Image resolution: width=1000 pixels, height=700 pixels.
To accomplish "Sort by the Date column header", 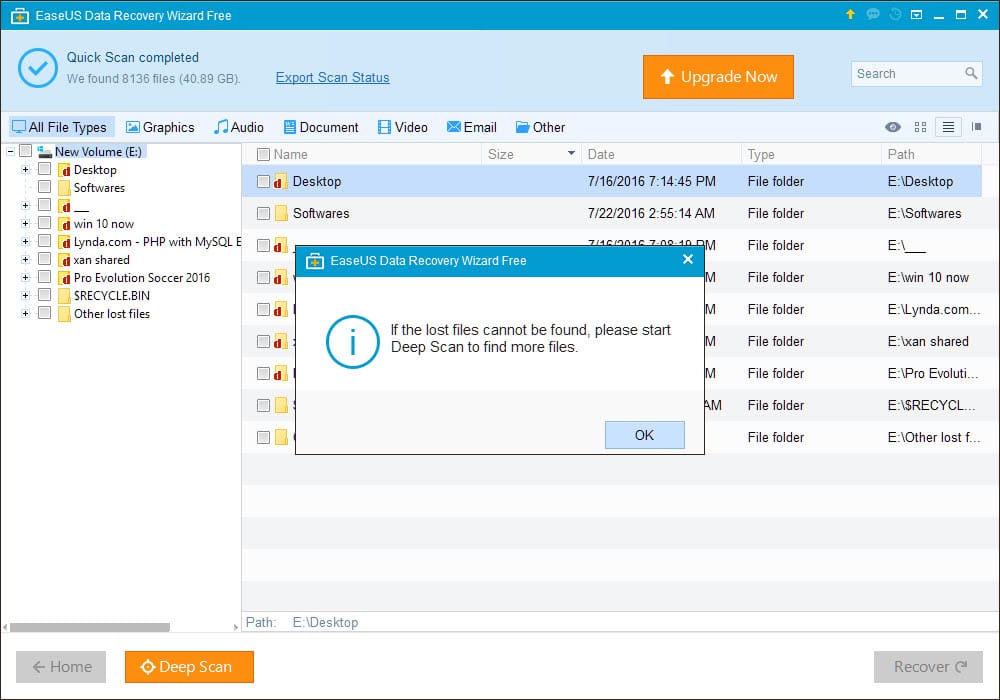I will tap(661, 154).
